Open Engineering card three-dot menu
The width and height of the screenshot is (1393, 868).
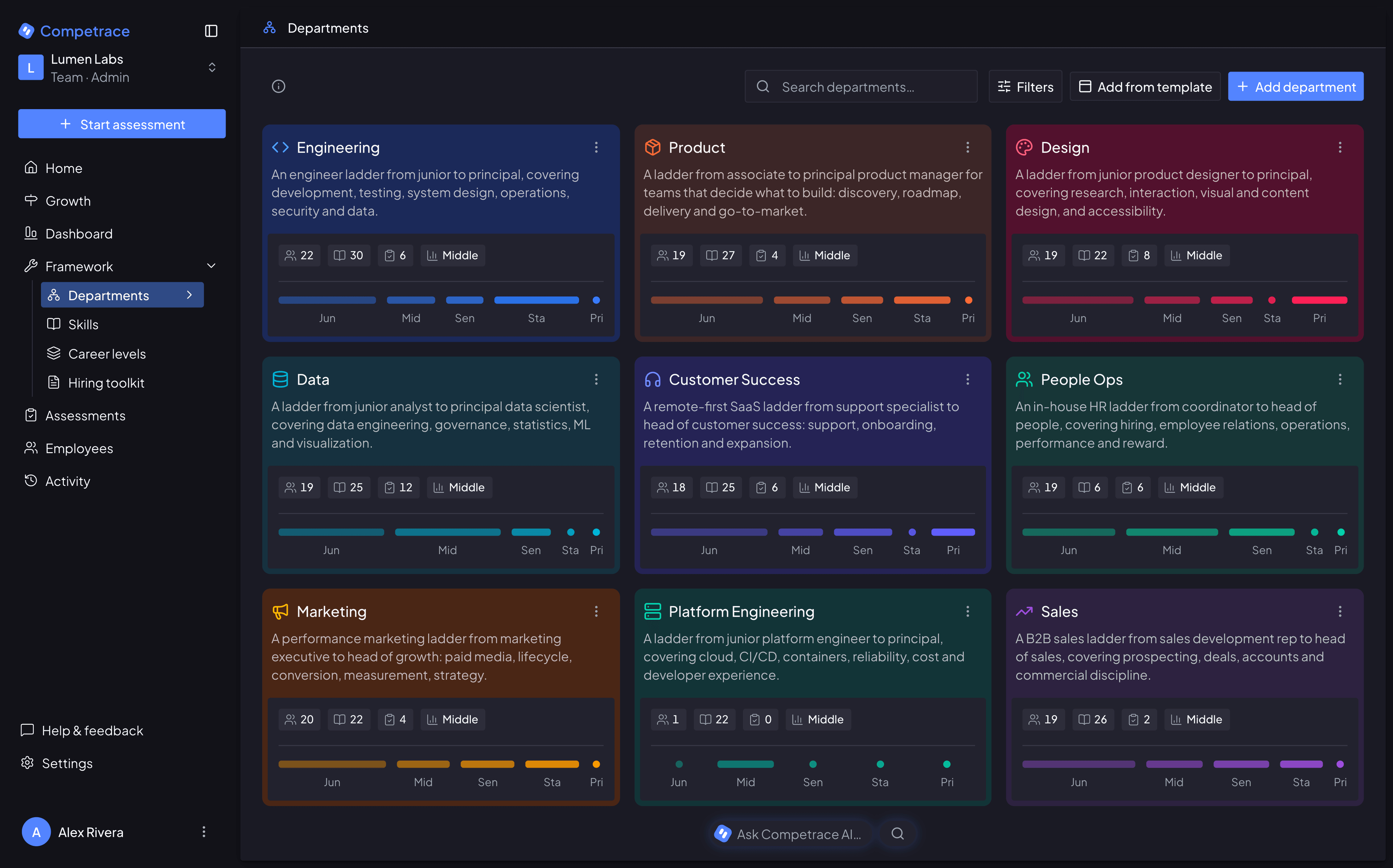coord(596,148)
